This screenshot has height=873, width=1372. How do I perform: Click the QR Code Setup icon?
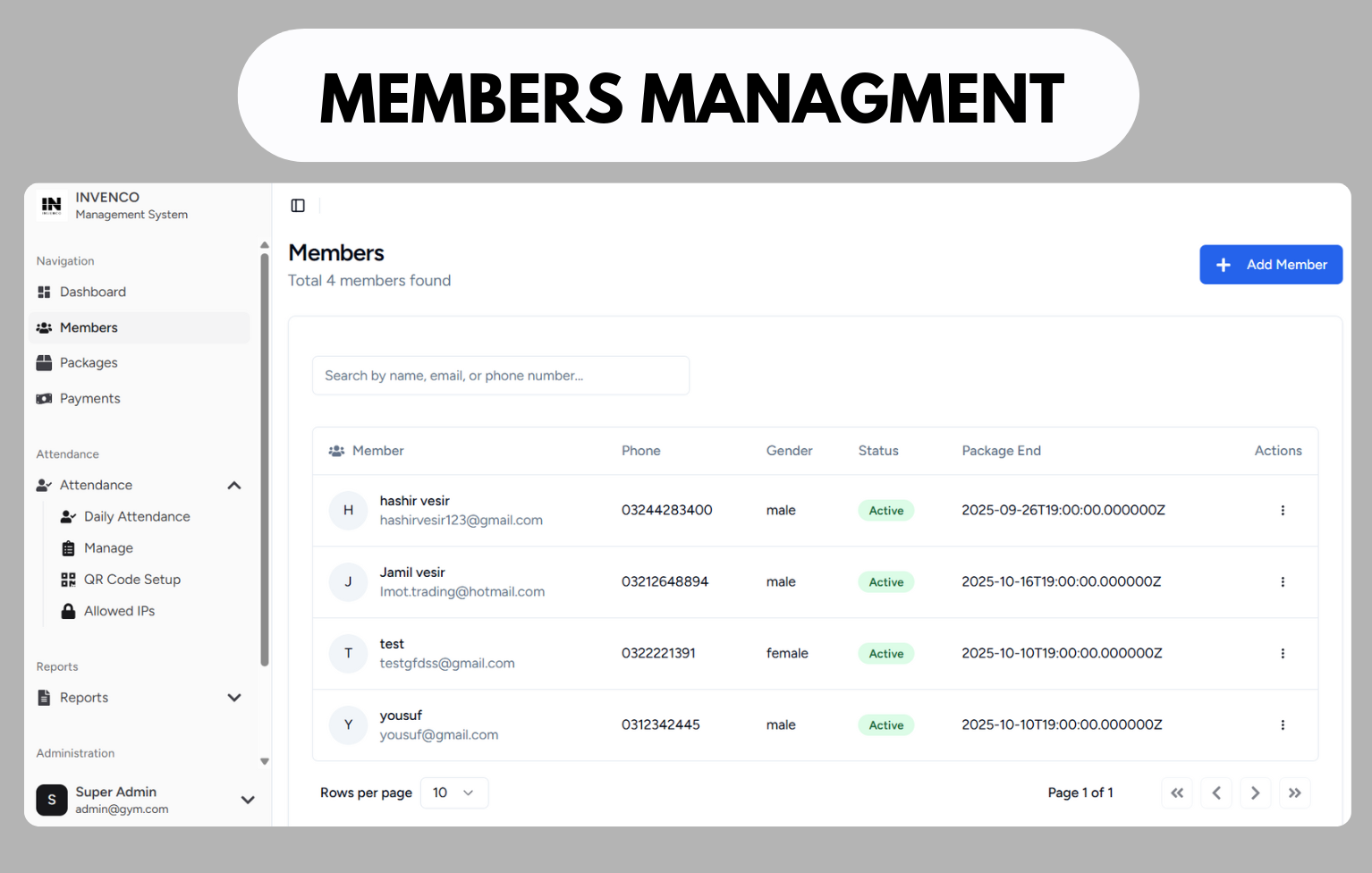[x=68, y=579]
